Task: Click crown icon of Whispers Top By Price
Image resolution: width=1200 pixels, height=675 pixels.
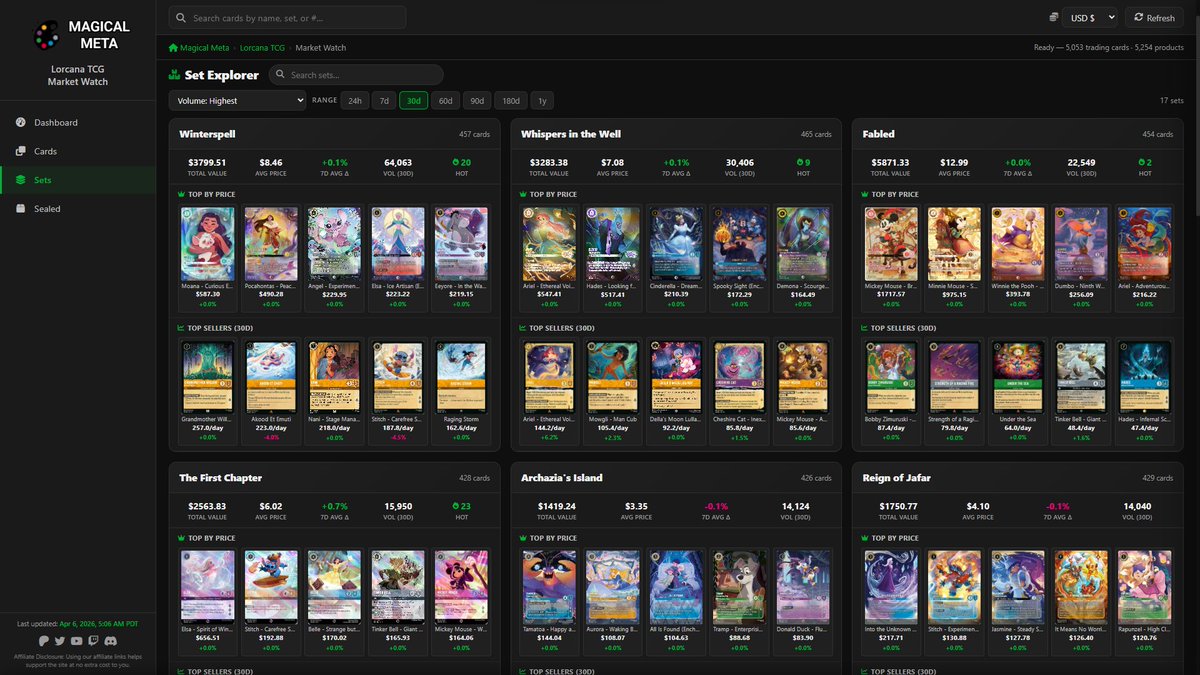Action: pyautogui.click(x=524, y=194)
